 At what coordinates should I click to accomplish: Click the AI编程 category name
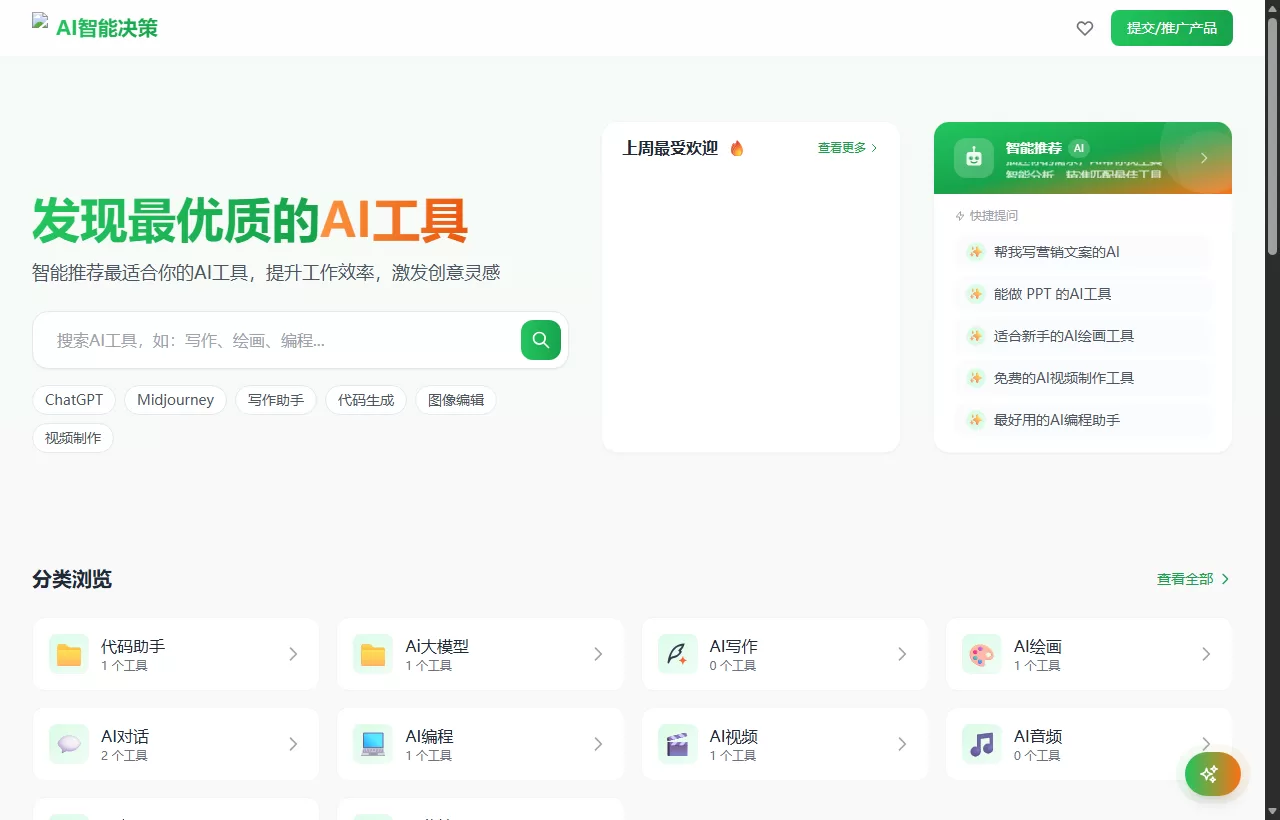(429, 736)
